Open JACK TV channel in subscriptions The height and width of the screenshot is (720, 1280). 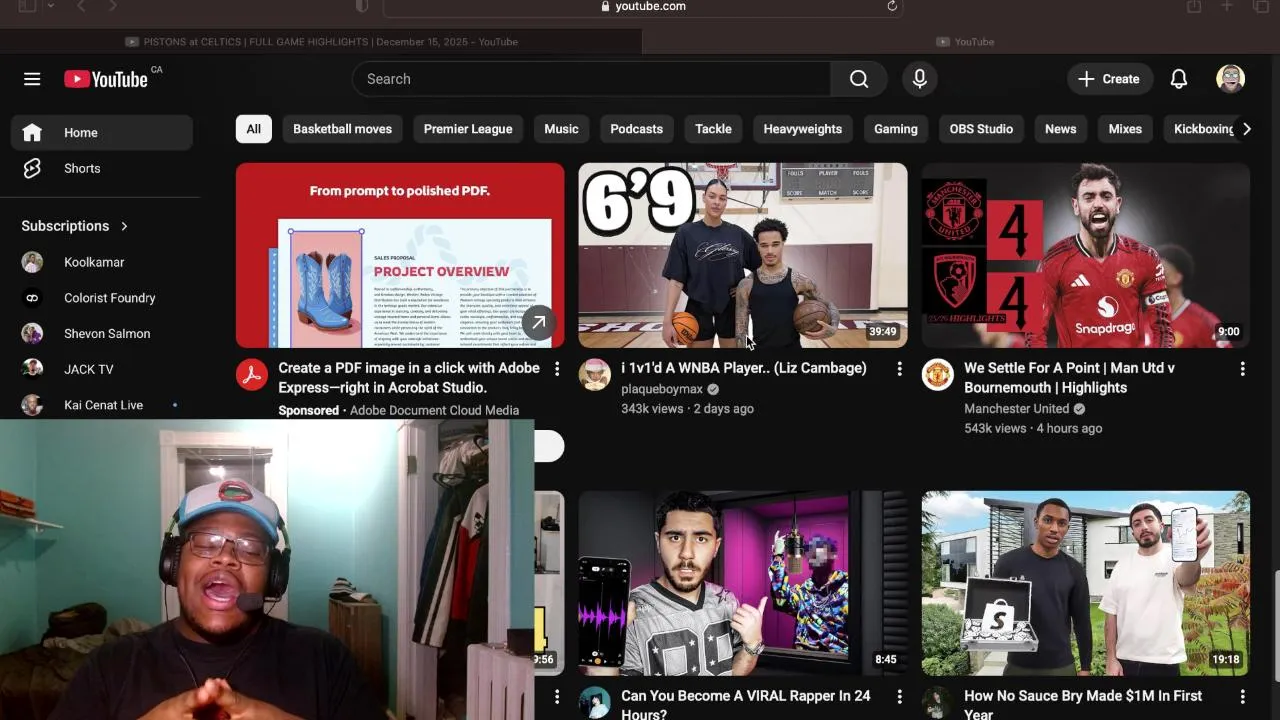[x=102, y=369]
